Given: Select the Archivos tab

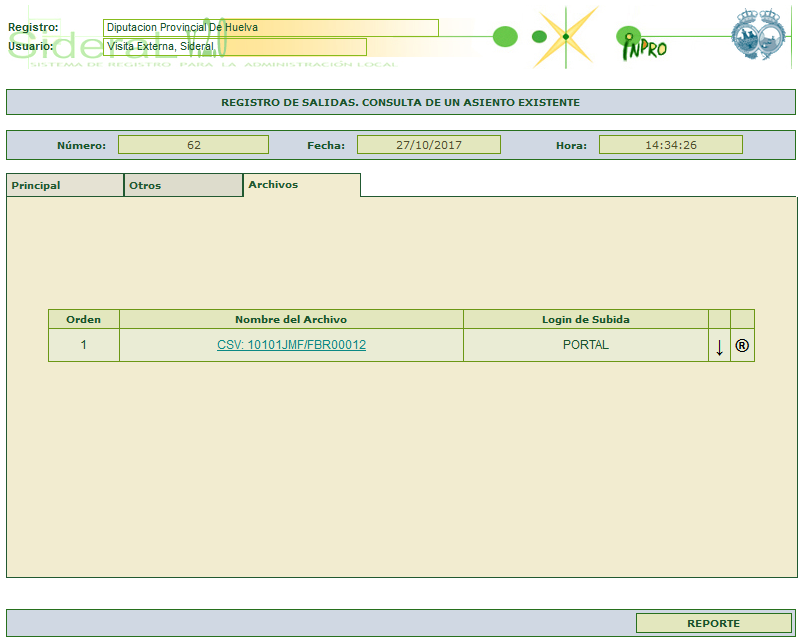Looking at the screenshot, I should coord(302,185).
